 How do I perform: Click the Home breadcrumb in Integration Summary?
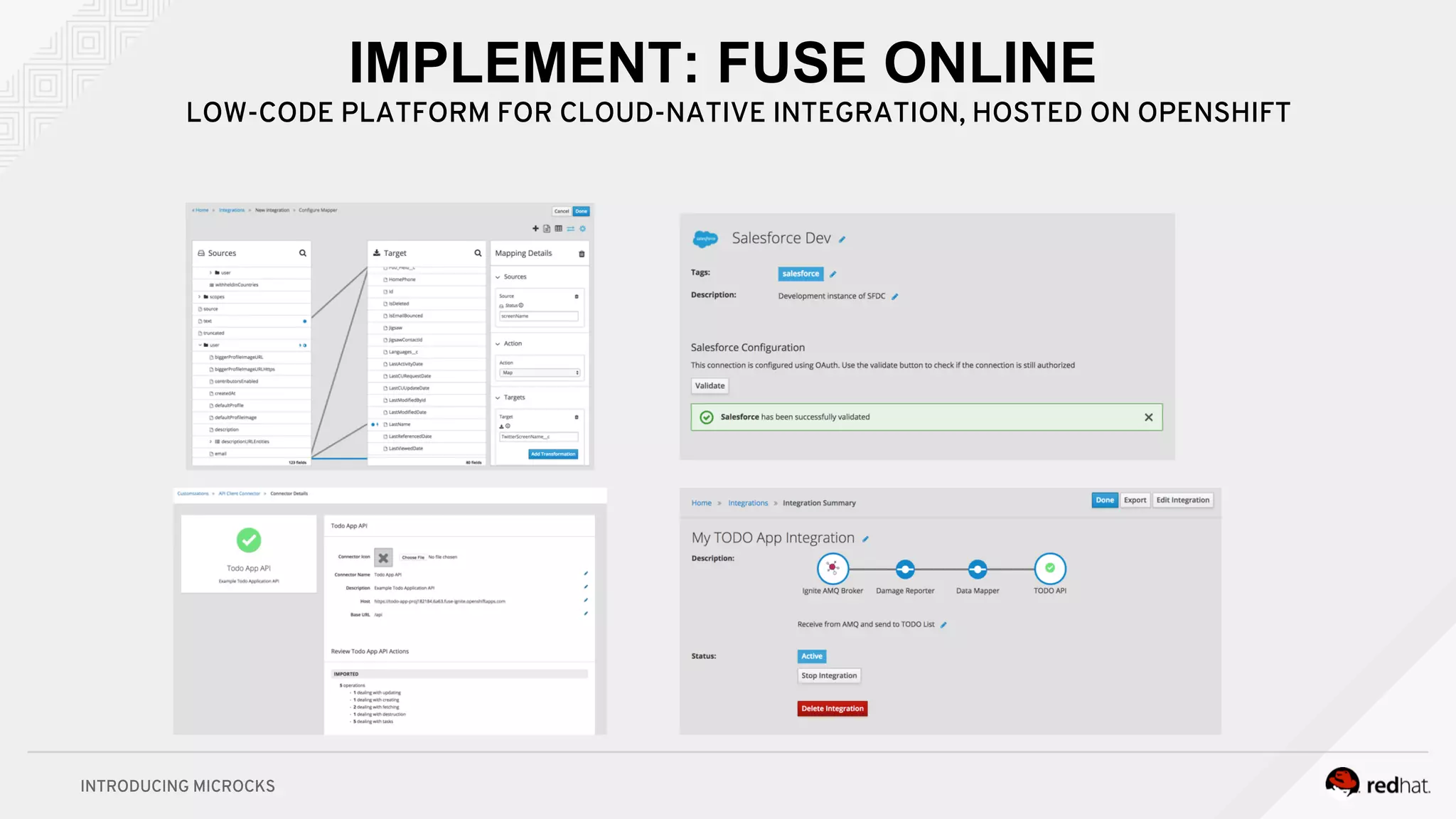pos(701,503)
